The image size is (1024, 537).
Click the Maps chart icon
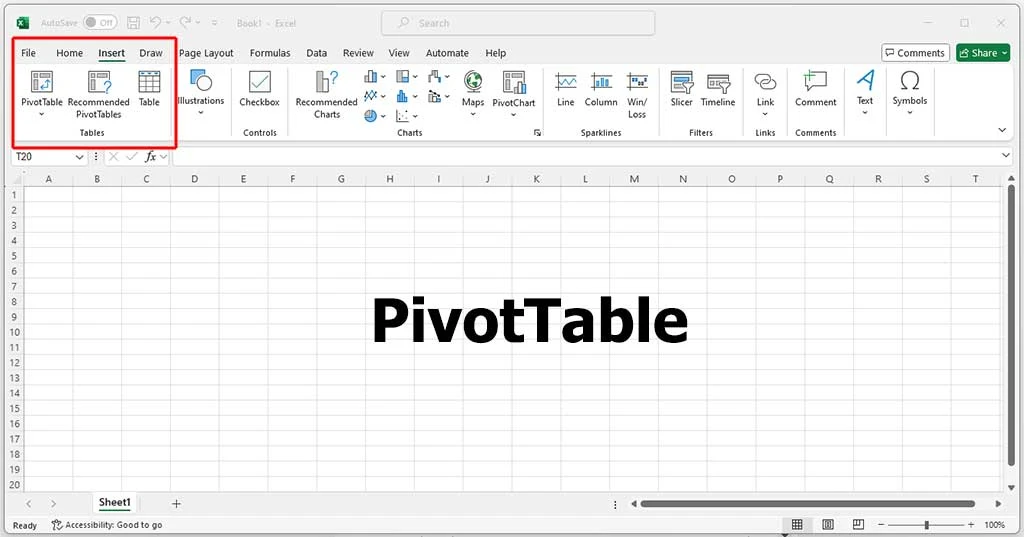(x=473, y=82)
